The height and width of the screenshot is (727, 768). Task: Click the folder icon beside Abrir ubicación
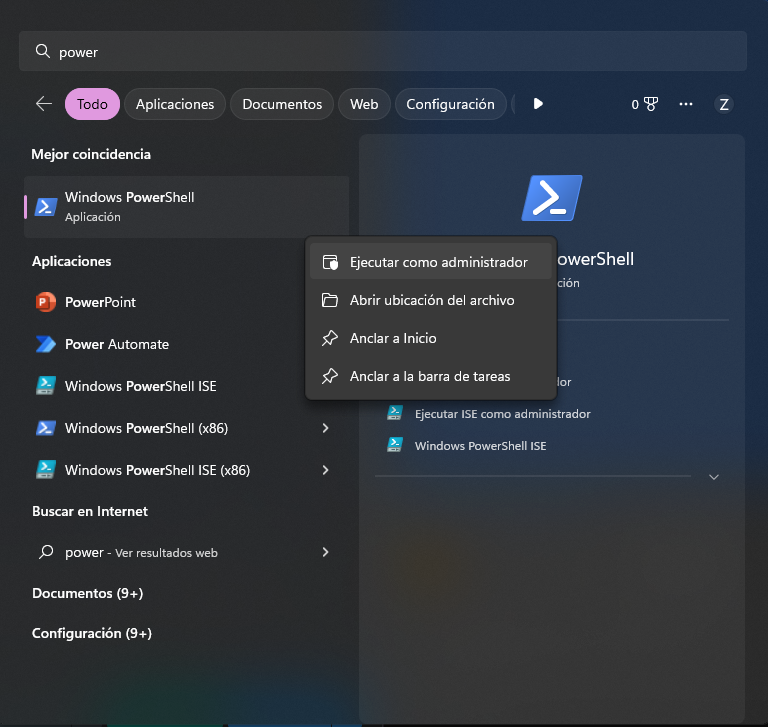tap(330, 300)
